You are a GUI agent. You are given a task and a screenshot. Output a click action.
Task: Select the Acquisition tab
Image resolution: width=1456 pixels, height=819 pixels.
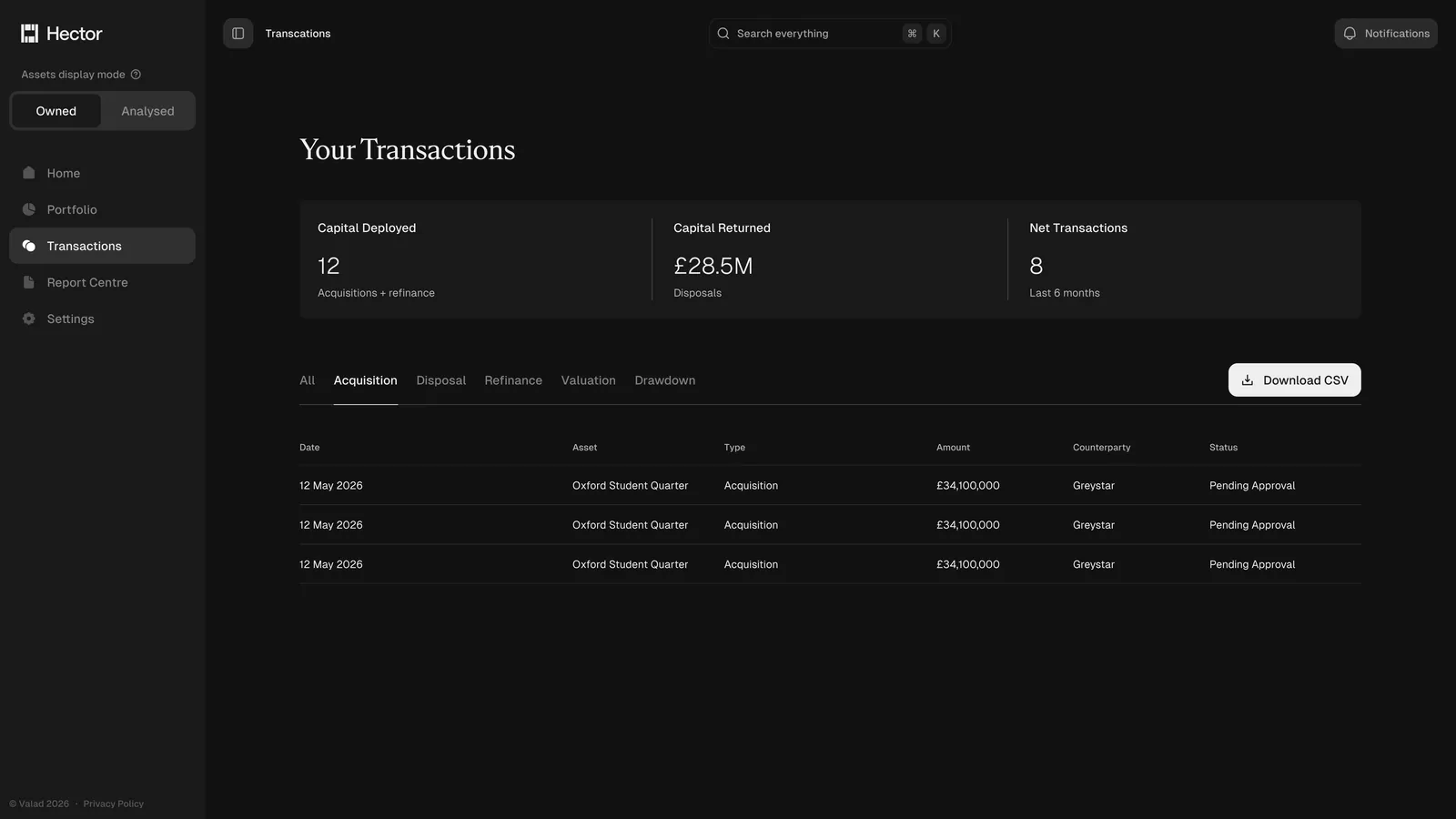click(366, 380)
